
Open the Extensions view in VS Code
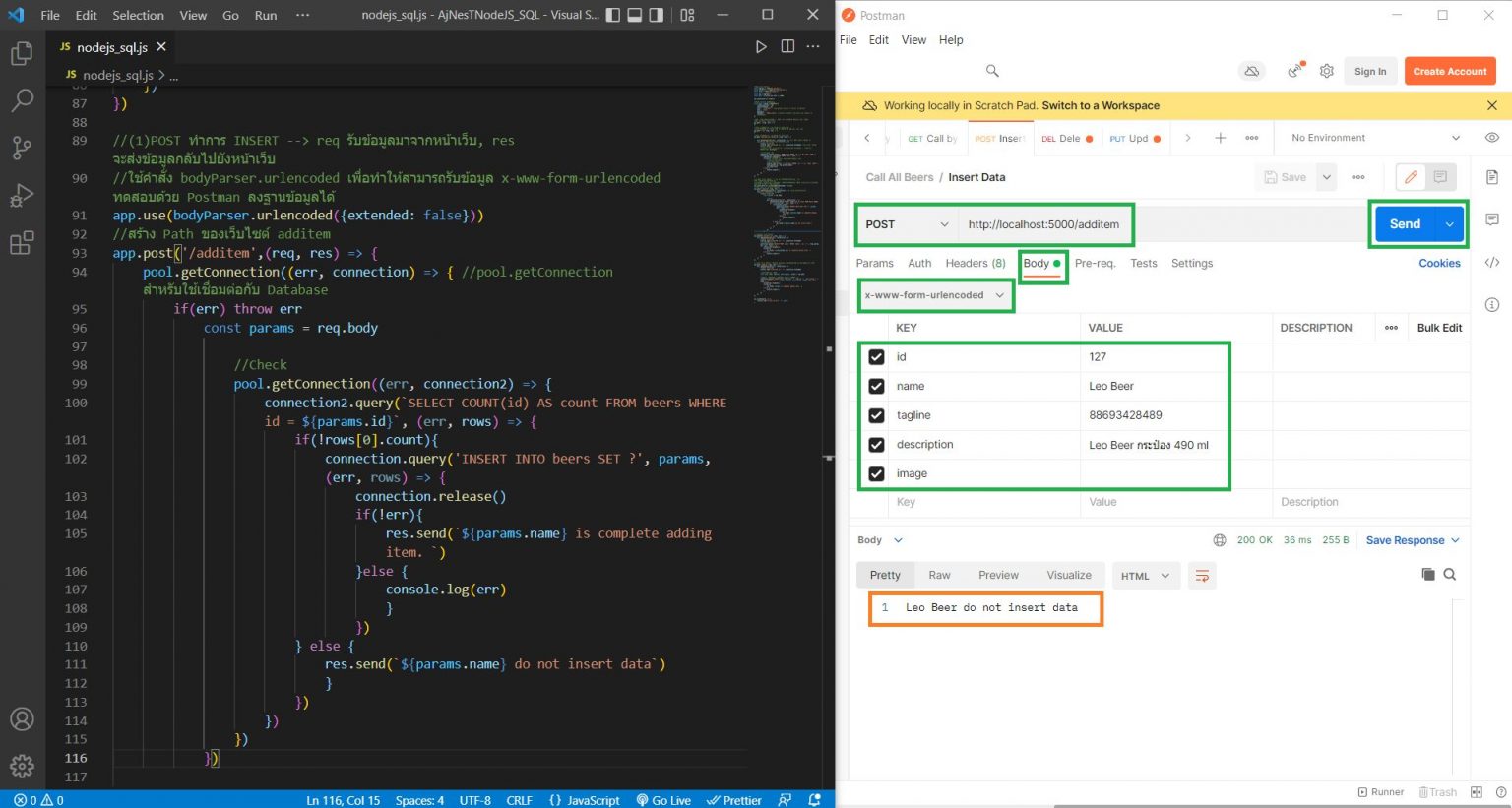[22, 242]
